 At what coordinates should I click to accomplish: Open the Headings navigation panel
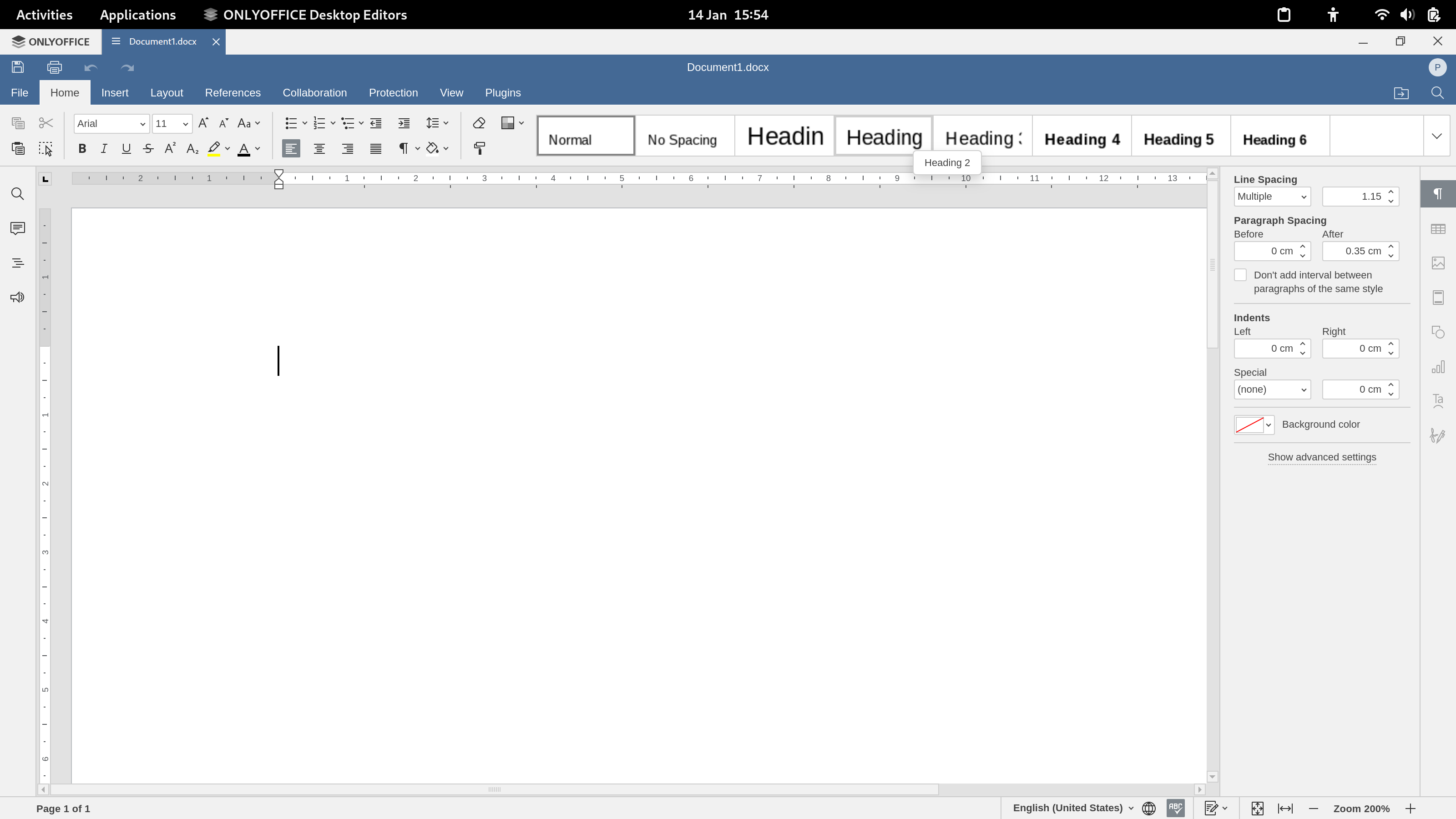tap(18, 263)
